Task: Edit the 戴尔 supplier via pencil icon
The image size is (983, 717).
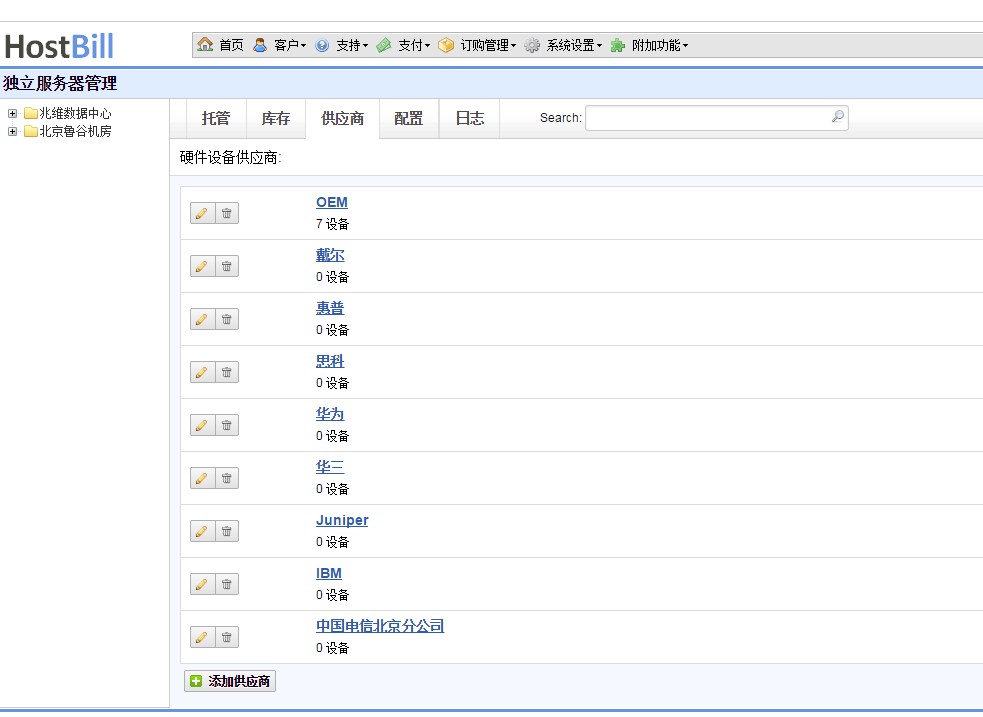Action: point(202,266)
